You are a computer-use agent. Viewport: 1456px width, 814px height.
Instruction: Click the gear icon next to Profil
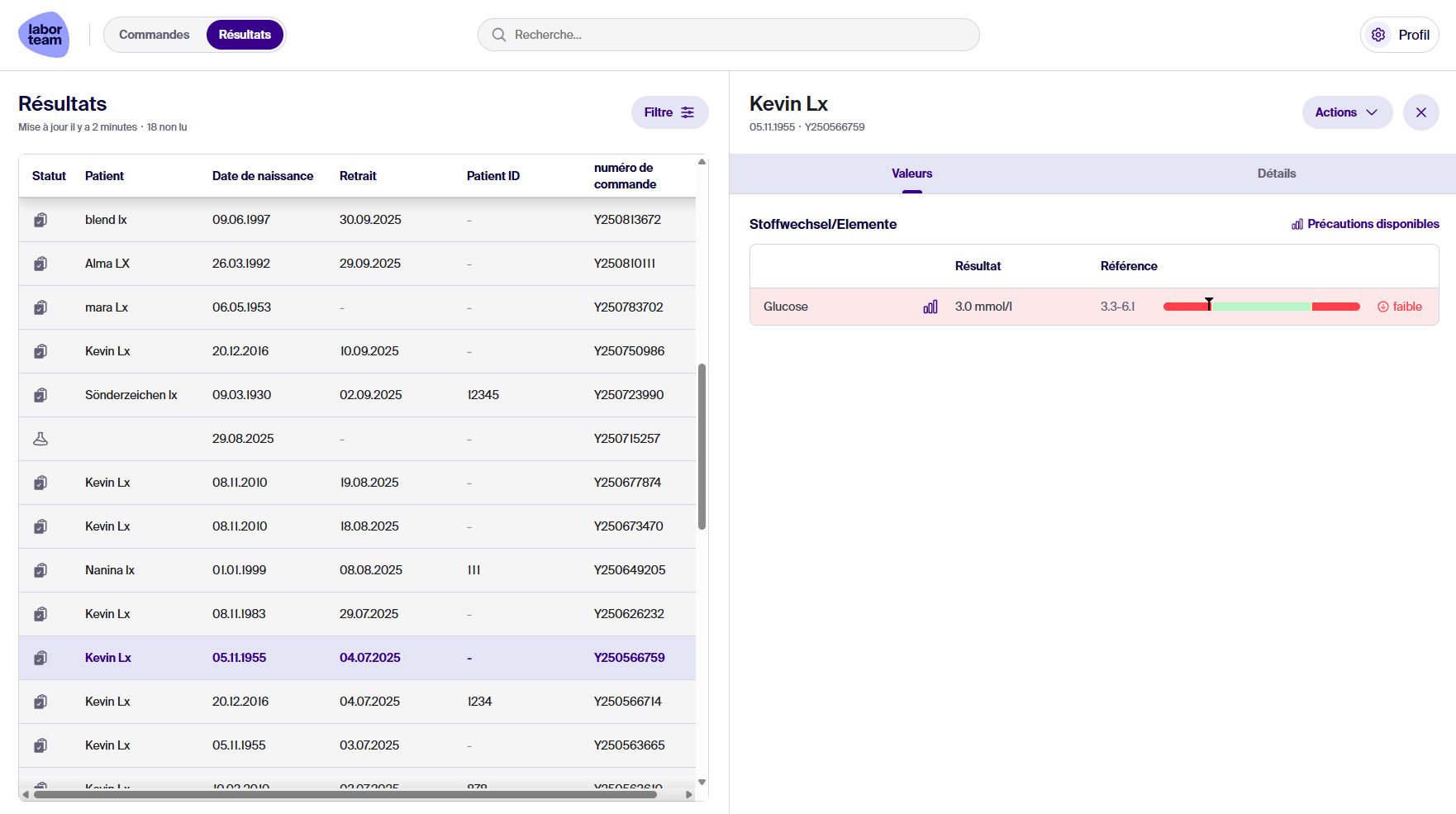coord(1378,35)
